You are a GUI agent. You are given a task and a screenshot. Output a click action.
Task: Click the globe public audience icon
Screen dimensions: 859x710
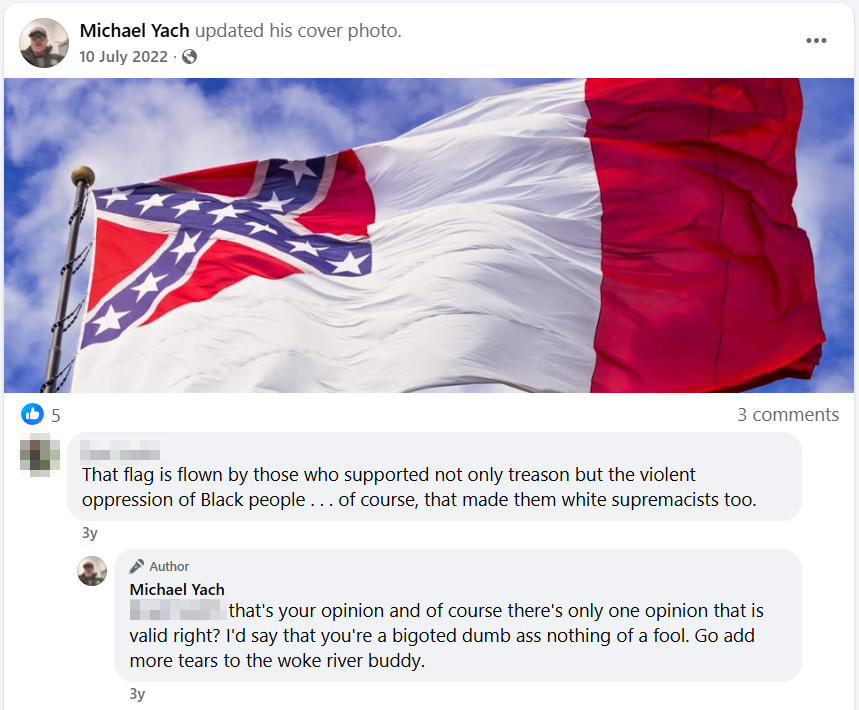(190, 56)
